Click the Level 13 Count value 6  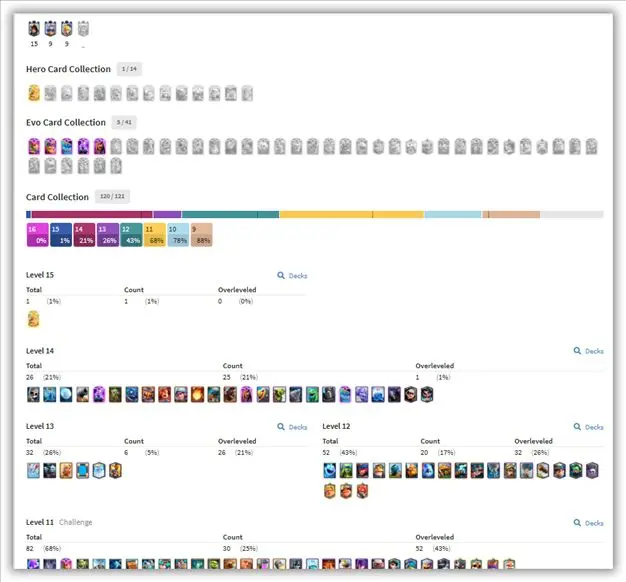click(126, 452)
